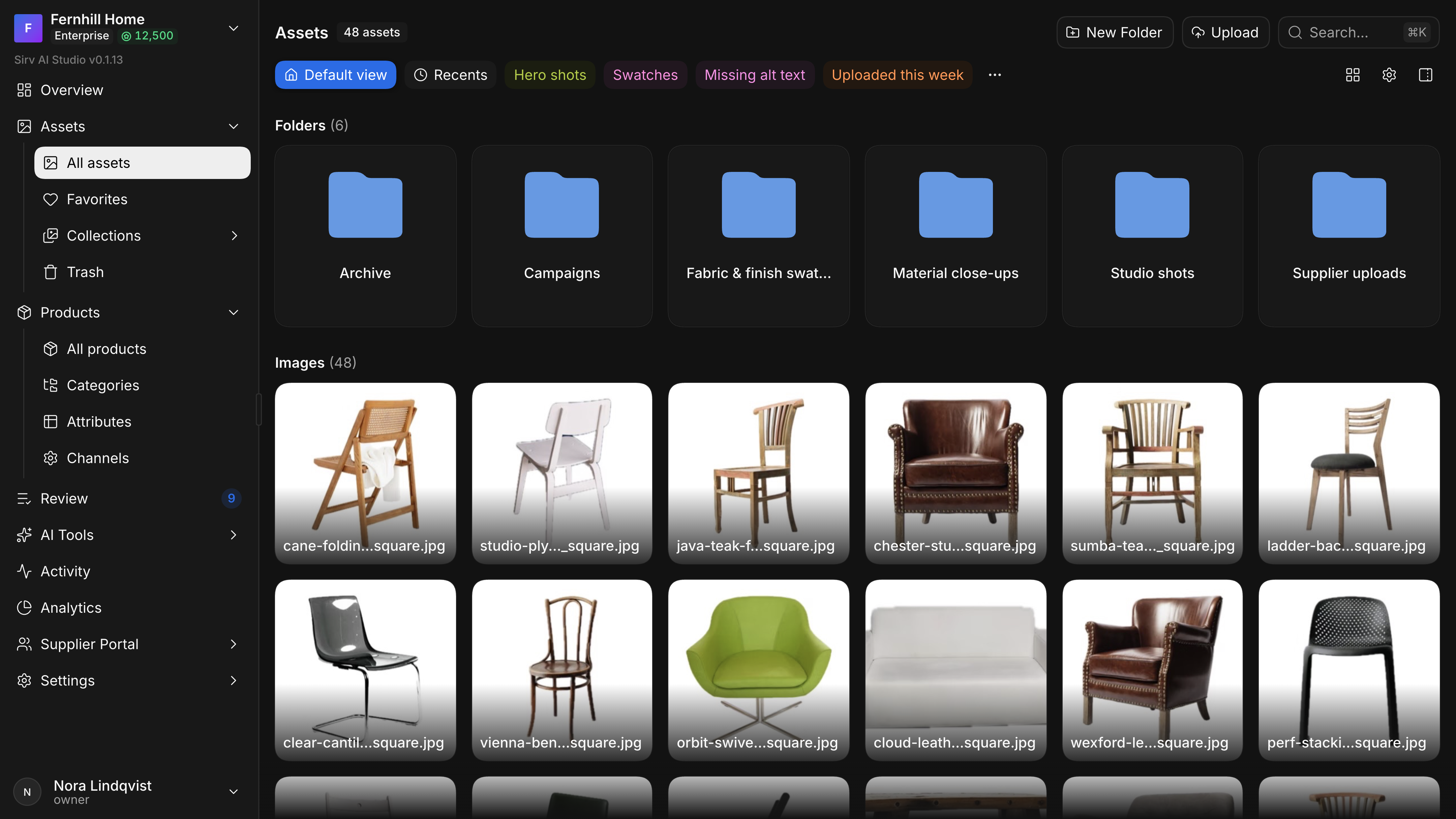Switch to Missing alt text view
Screen dimensions: 1456x819
tap(755, 74)
